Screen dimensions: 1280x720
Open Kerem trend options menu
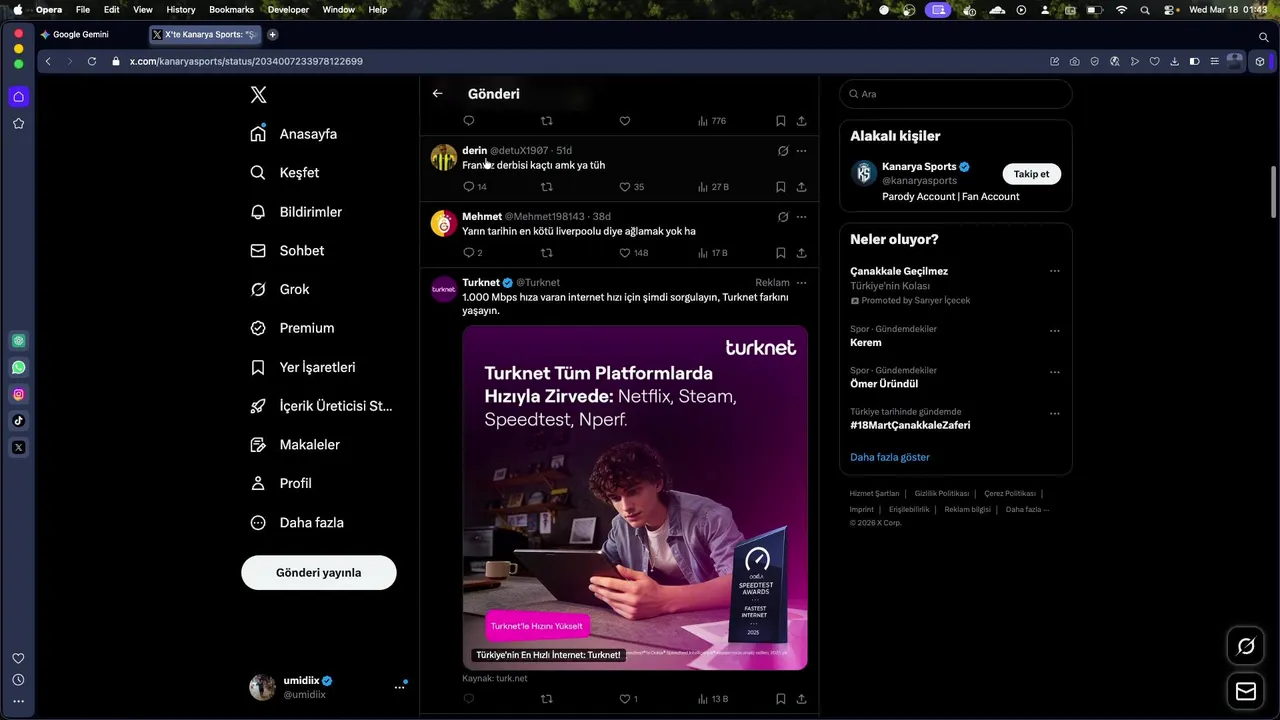pyautogui.click(x=1054, y=331)
